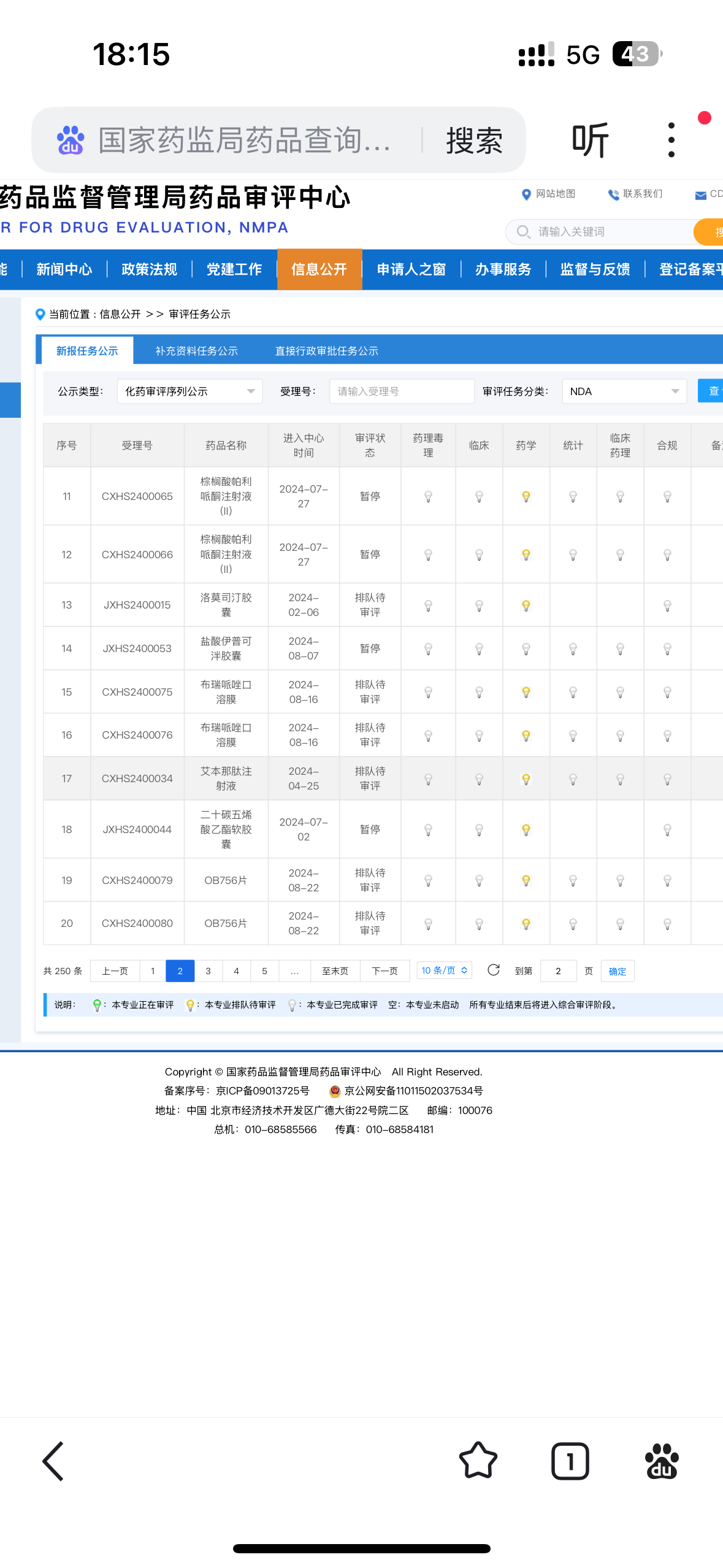Click 确定 to jump to page

click(618, 971)
